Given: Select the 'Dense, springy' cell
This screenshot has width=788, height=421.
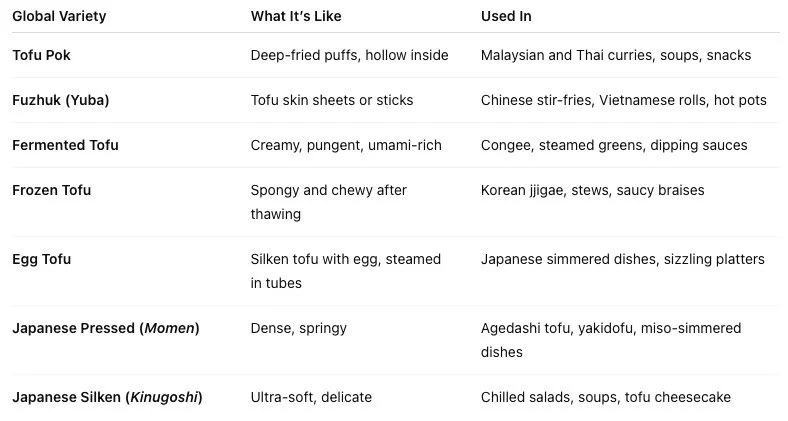Looking at the screenshot, I should coord(299,329).
